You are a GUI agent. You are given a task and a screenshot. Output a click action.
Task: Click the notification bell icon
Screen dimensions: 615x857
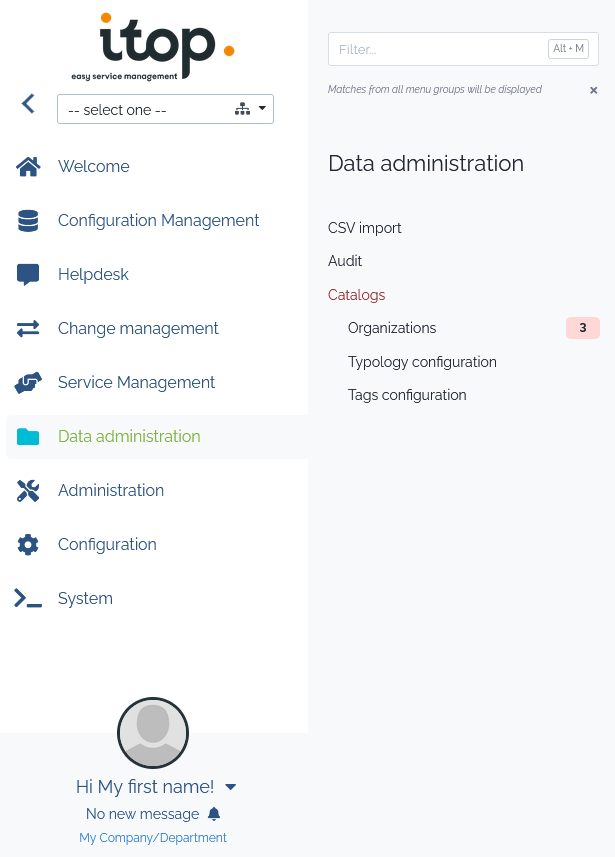(x=214, y=814)
